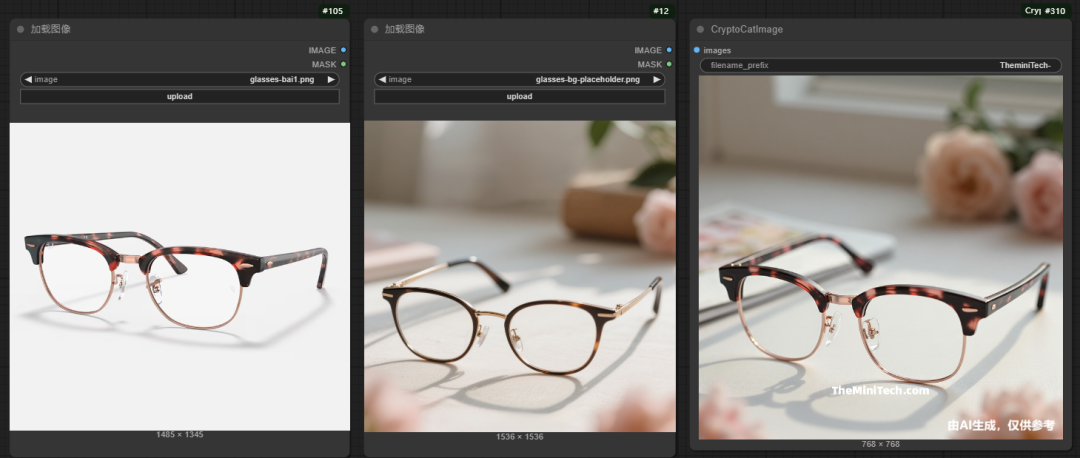Collapse the 加载图像 node numbered #105

click(20, 29)
